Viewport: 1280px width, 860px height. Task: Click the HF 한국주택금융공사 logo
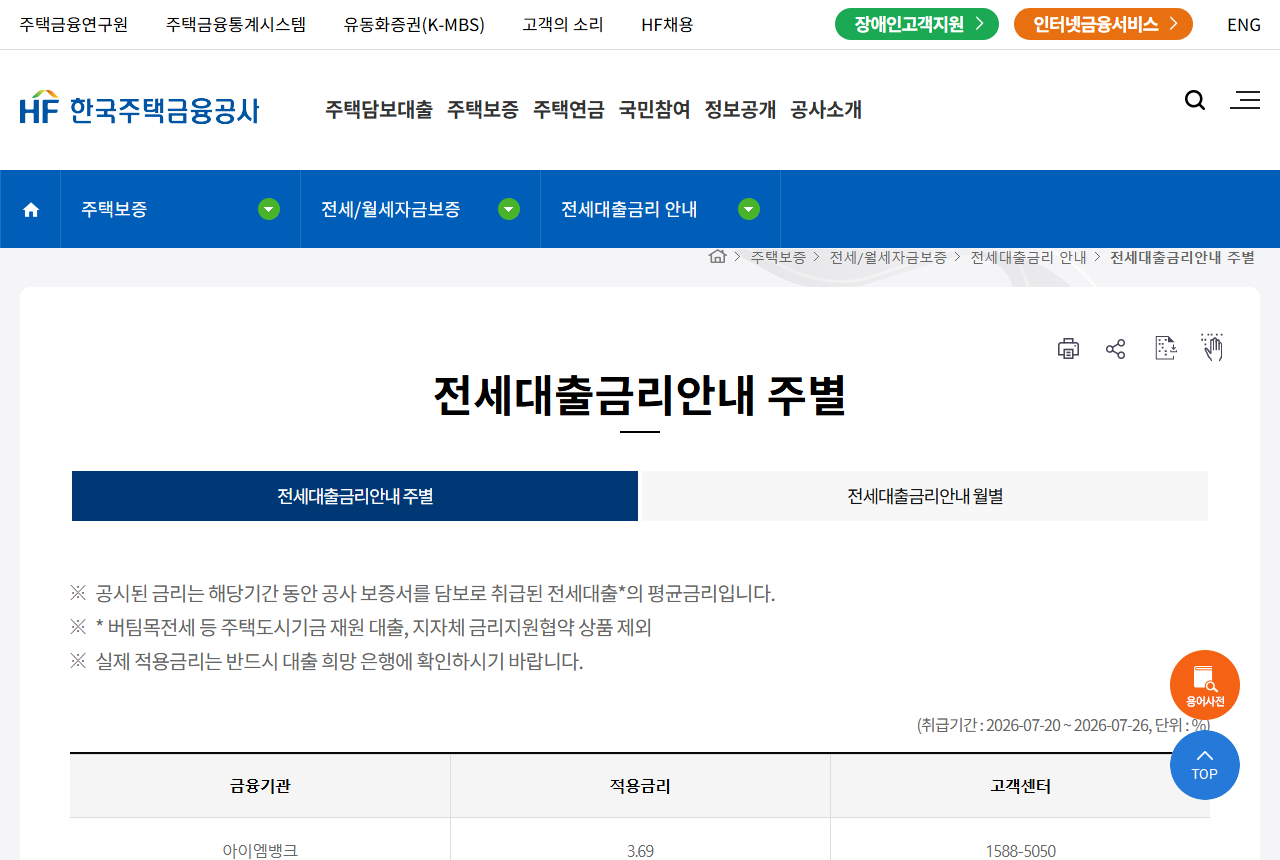coord(139,108)
